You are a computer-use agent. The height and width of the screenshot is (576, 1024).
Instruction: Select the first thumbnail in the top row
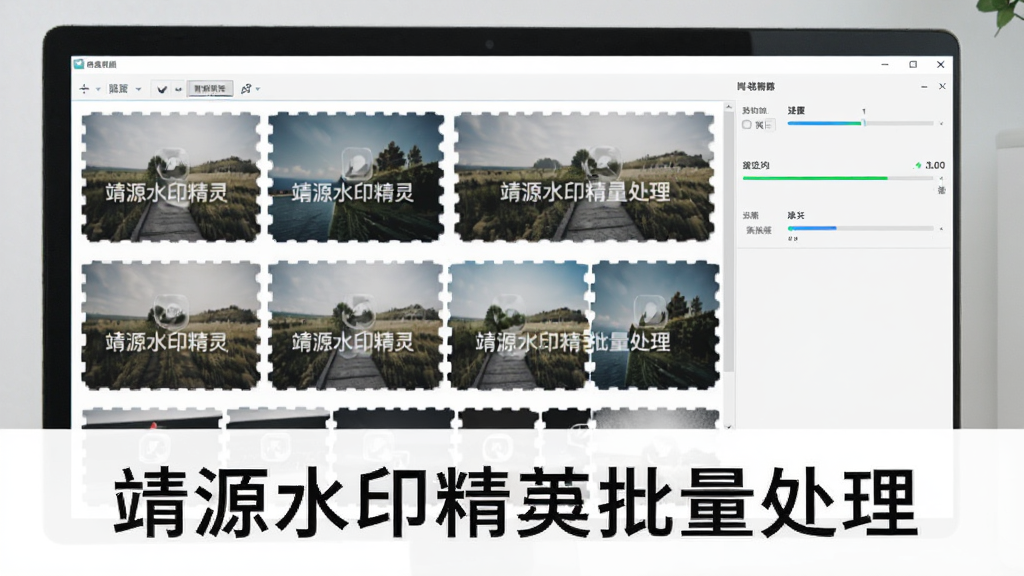171,177
